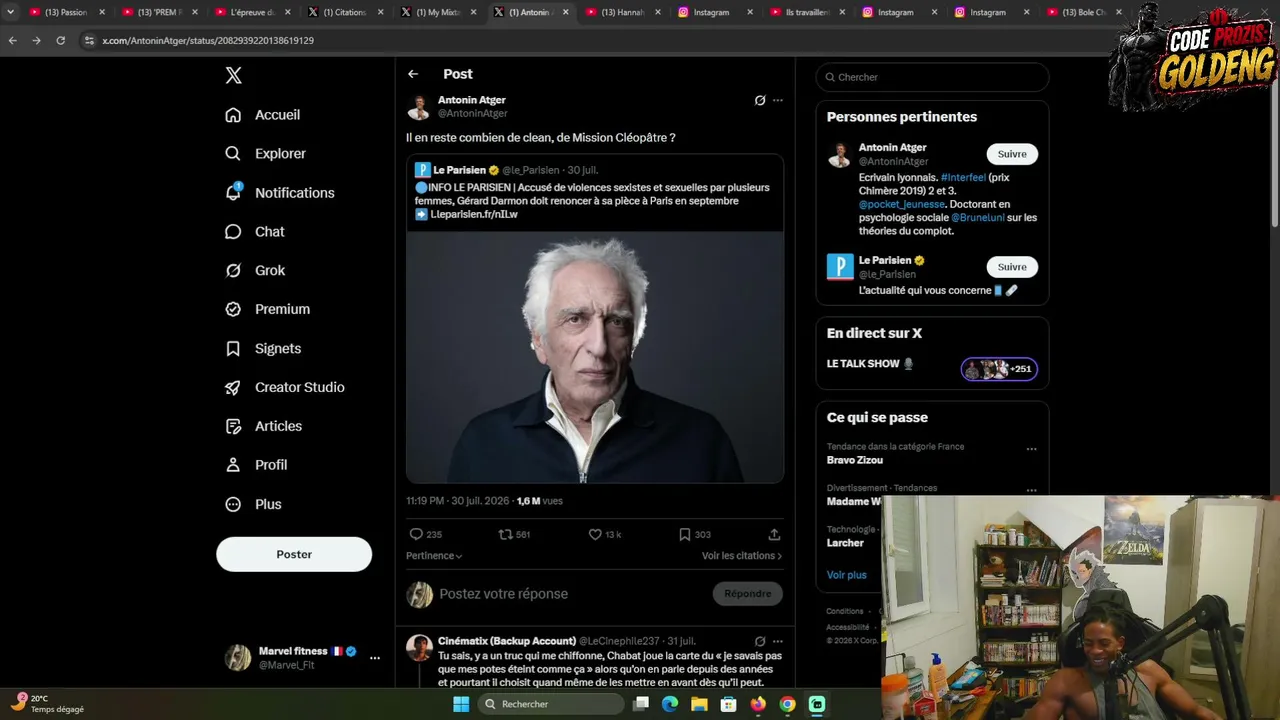Open Signets bookmarks page
The width and height of the screenshot is (1280, 720).
(x=264, y=348)
